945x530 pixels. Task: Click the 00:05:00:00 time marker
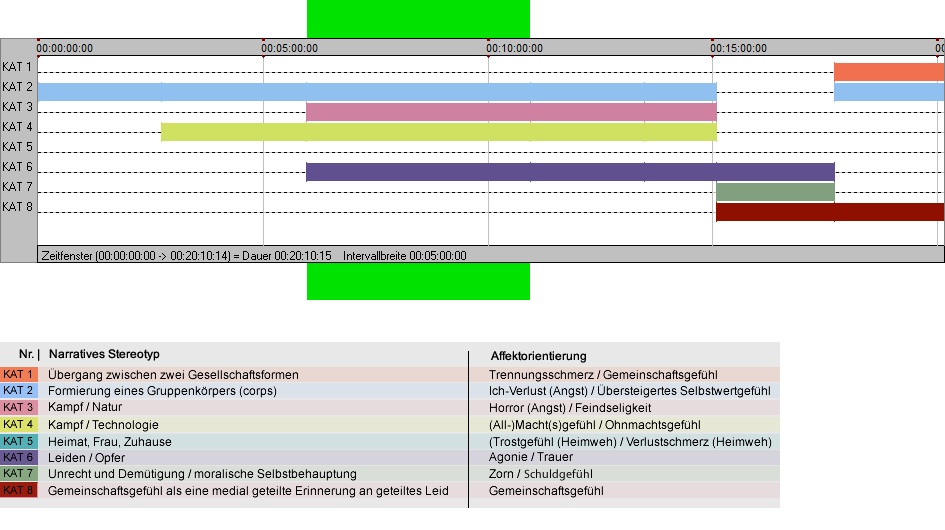click(x=289, y=48)
